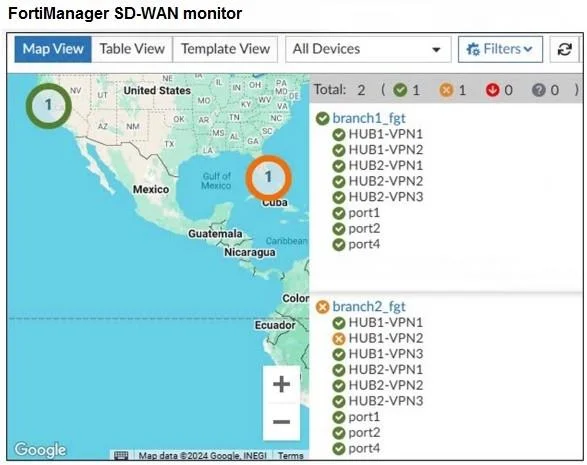Click the refresh icon button
Screen dimensions: 587x465
pos(564,49)
